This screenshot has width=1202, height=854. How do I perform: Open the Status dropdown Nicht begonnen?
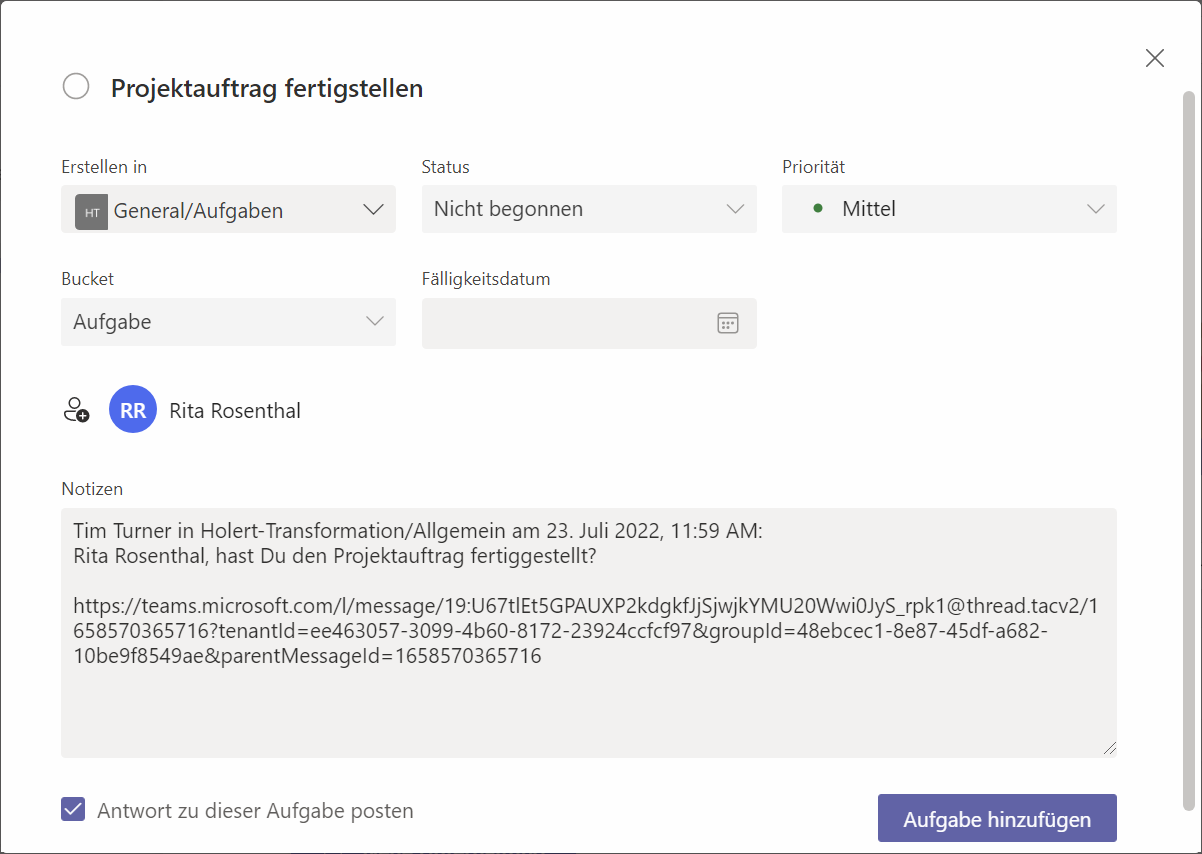tap(589, 209)
